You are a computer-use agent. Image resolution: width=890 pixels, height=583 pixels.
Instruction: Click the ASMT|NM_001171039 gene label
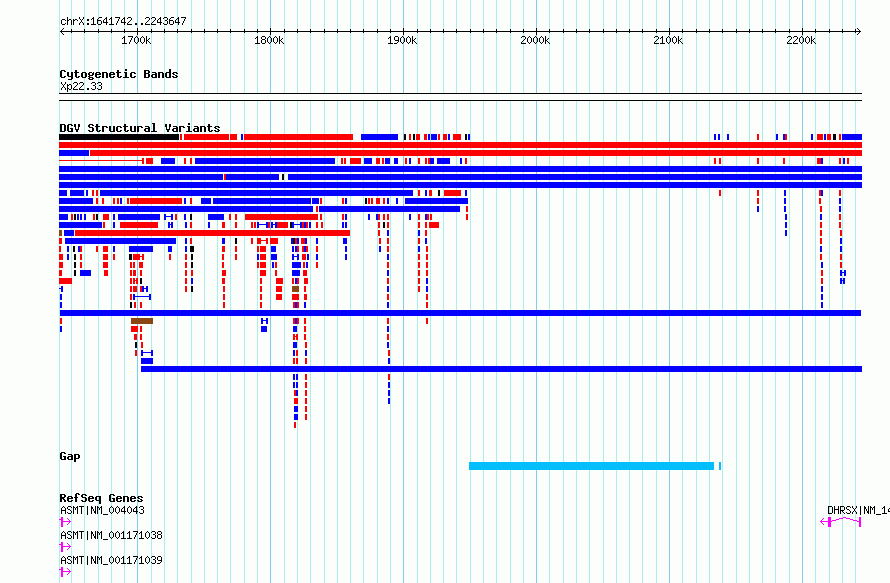pos(111,560)
